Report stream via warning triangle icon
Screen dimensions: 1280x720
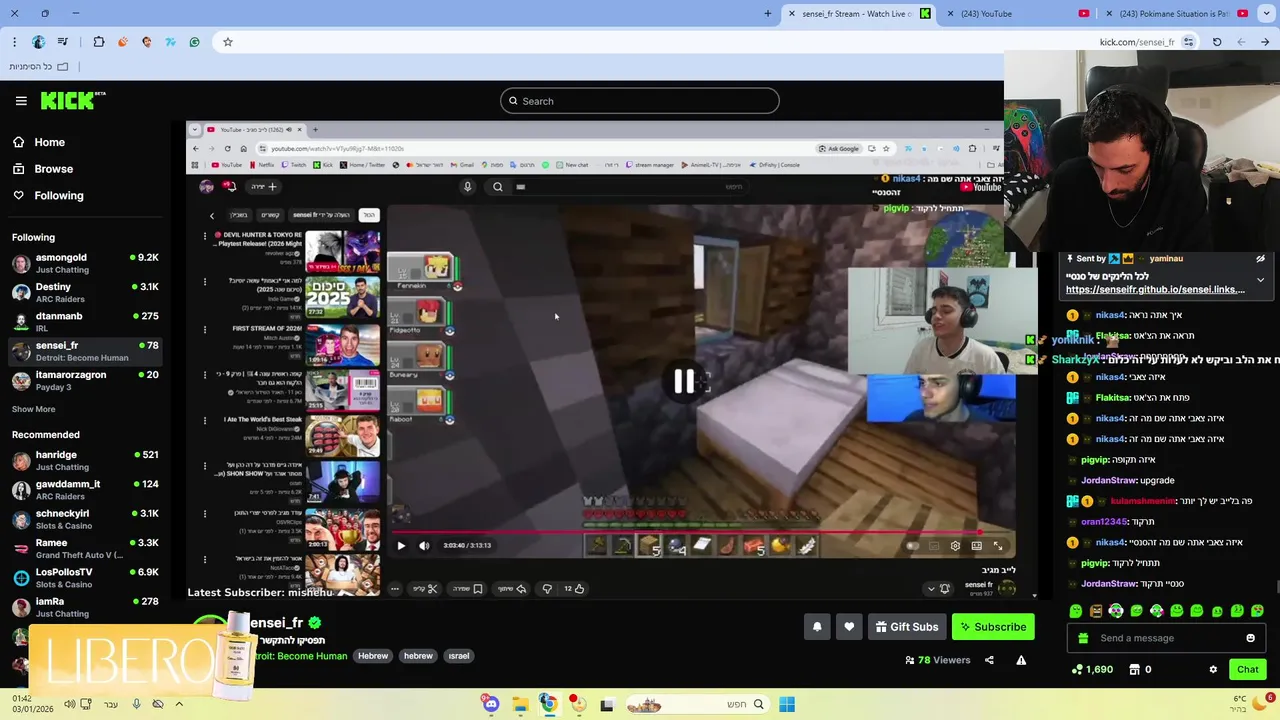1021,660
